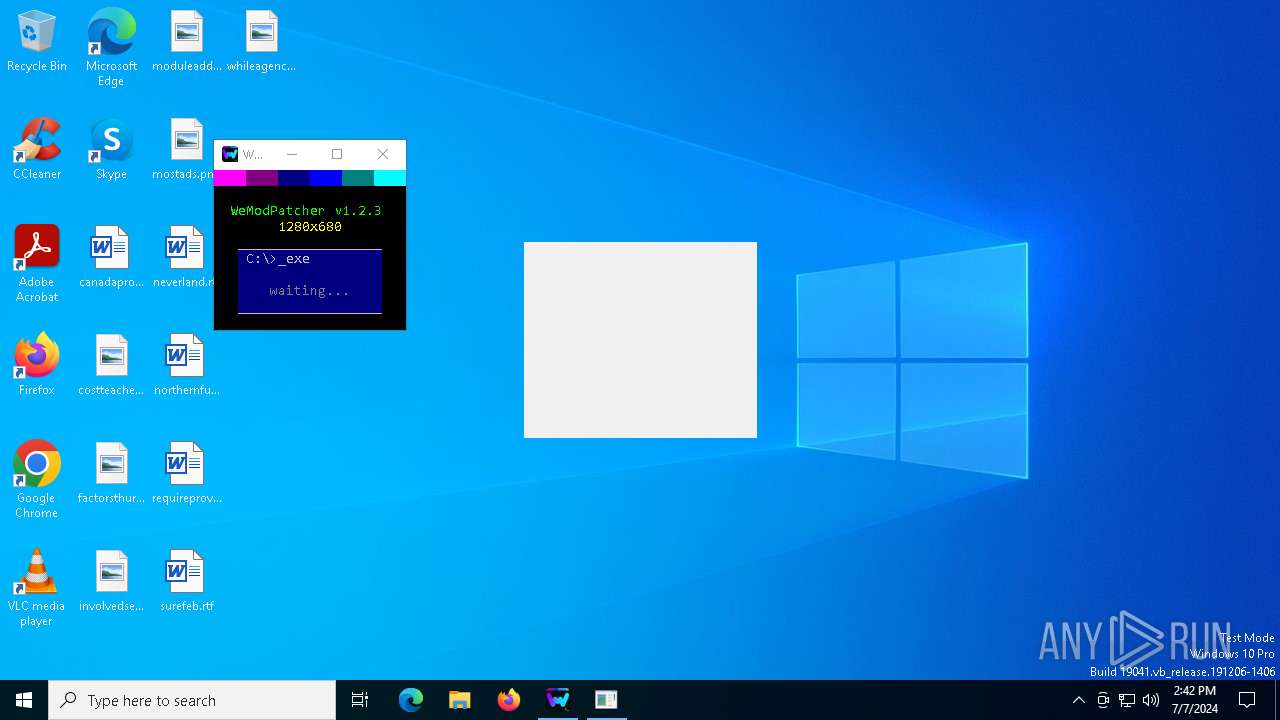Click the 'waiting...' status text

tap(310, 291)
